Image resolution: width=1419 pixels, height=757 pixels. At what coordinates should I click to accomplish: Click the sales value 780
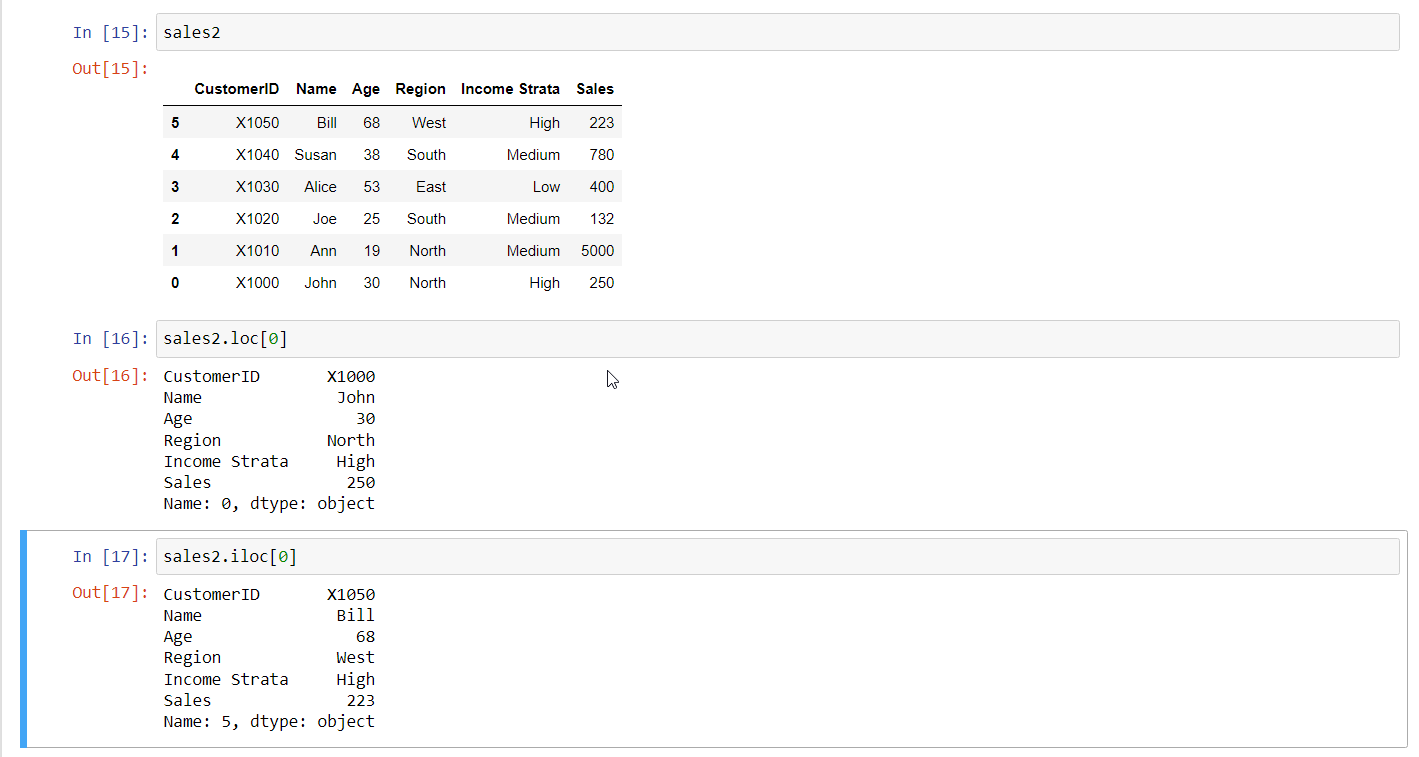602,155
